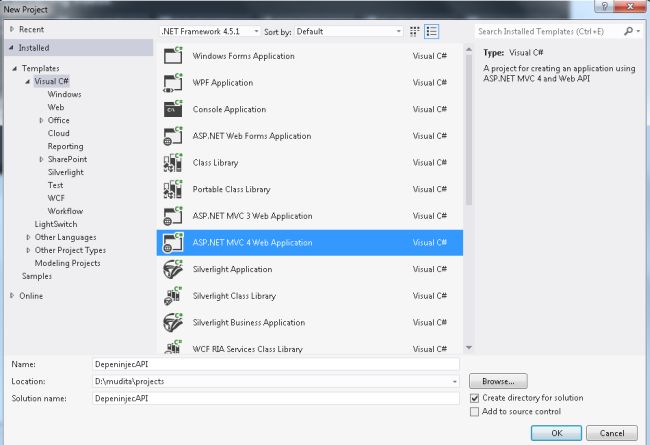This screenshot has height=445, width=650.
Task: Enable Add to source control checkbox
Action: point(475,411)
